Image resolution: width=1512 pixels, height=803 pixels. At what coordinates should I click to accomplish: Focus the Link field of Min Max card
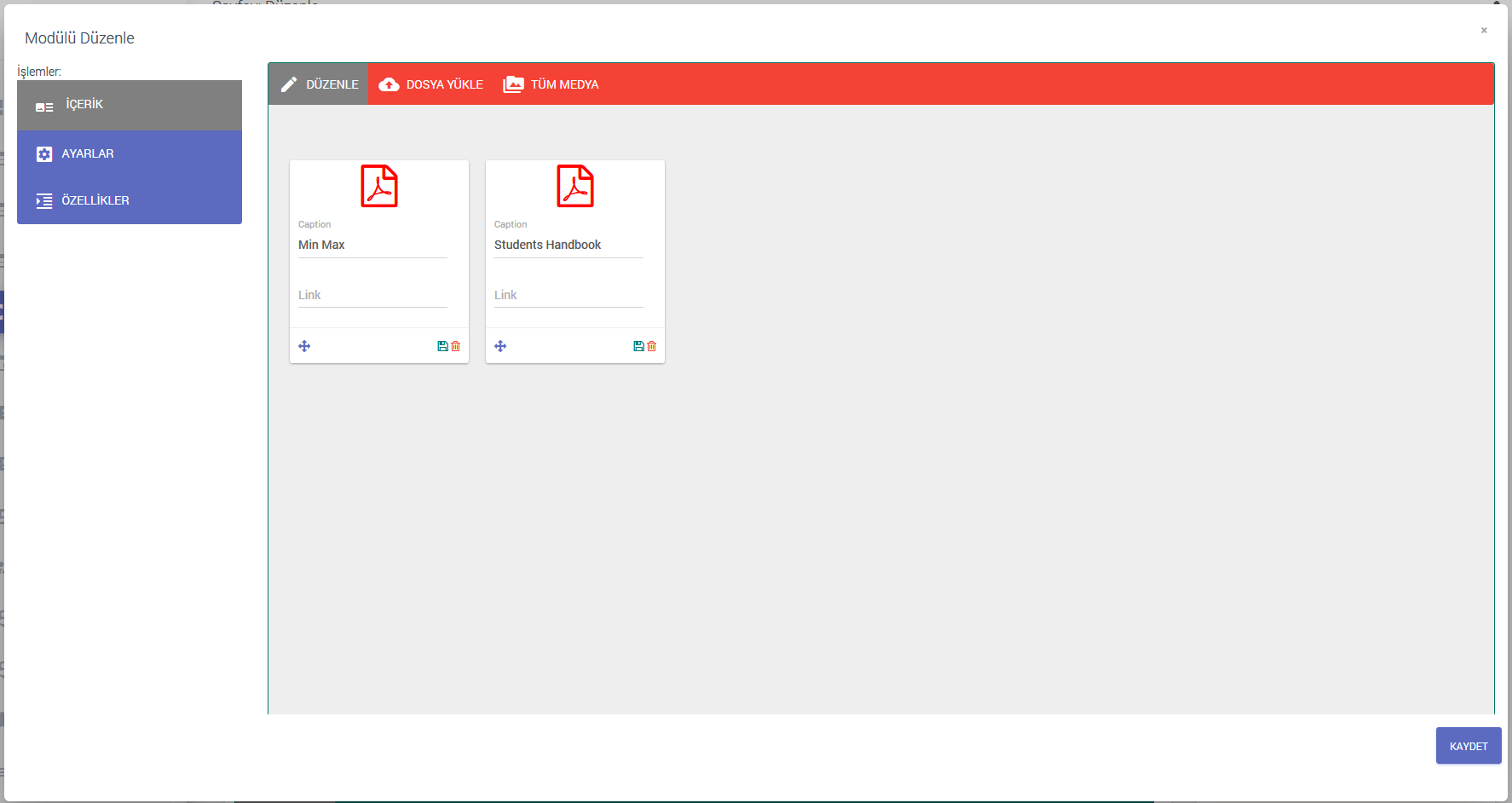tap(372, 295)
